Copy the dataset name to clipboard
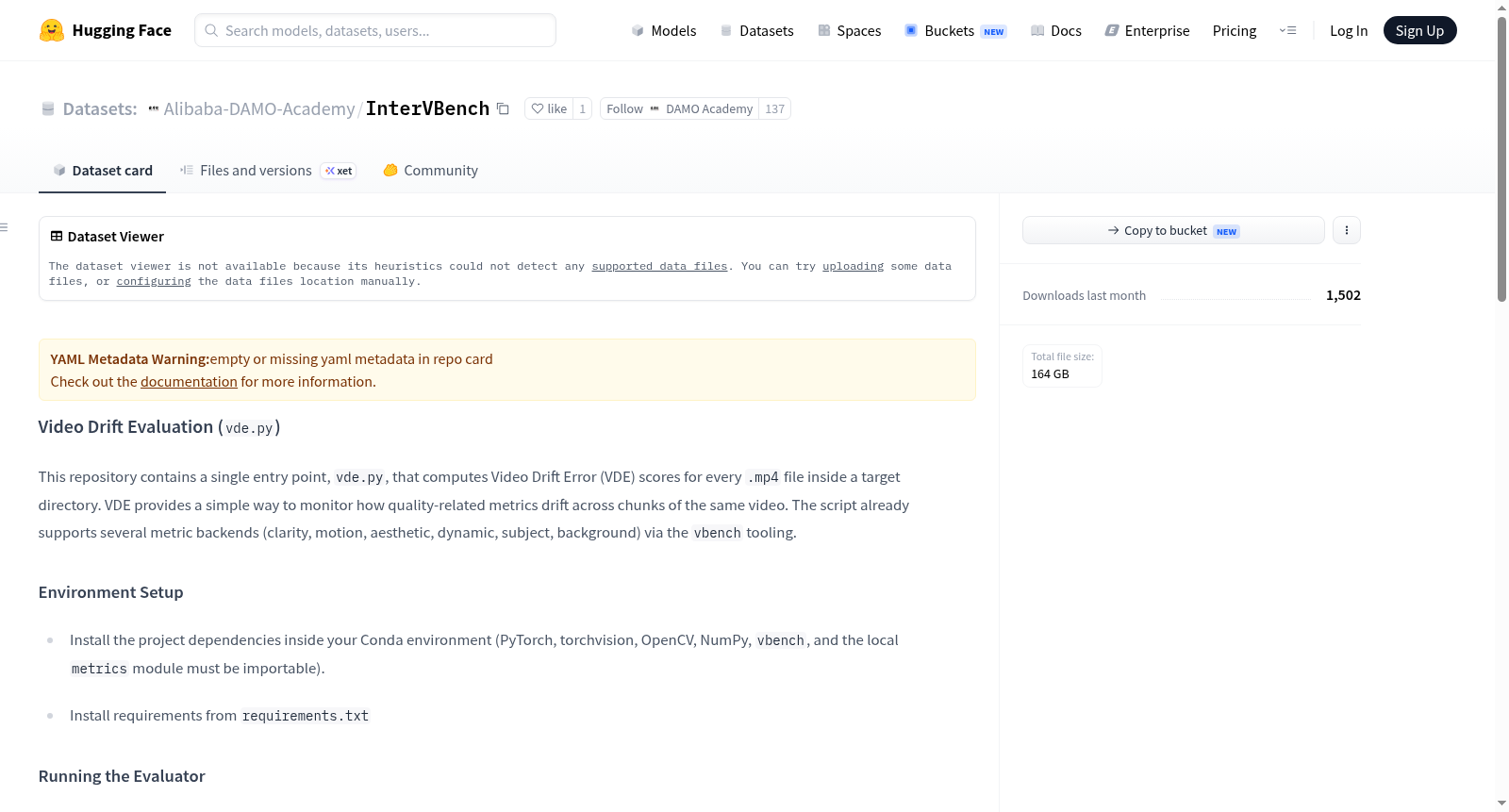Viewport: 1509px width, 812px height. (504, 108)
